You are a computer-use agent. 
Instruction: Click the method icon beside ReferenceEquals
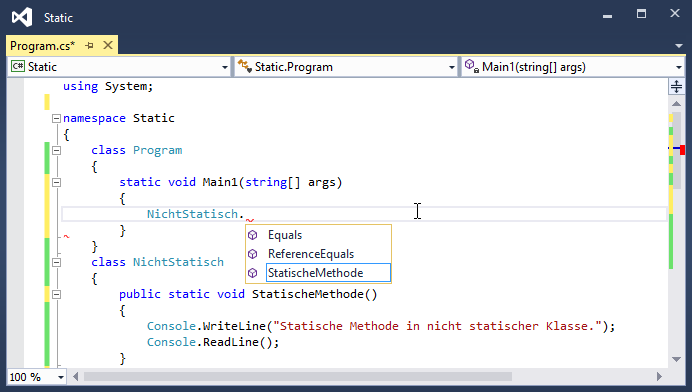(x=252, y=254)
